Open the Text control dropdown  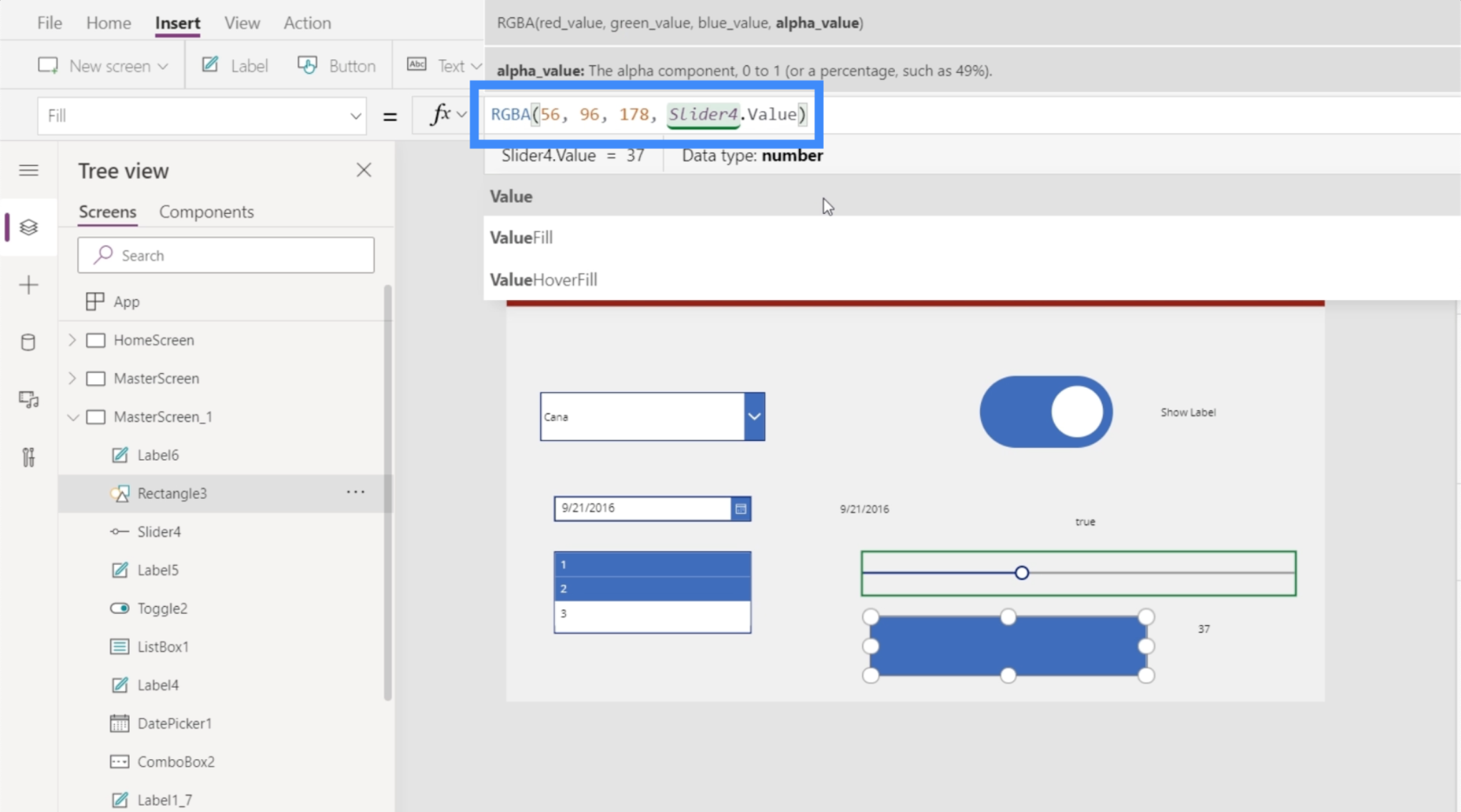point(476,66)
